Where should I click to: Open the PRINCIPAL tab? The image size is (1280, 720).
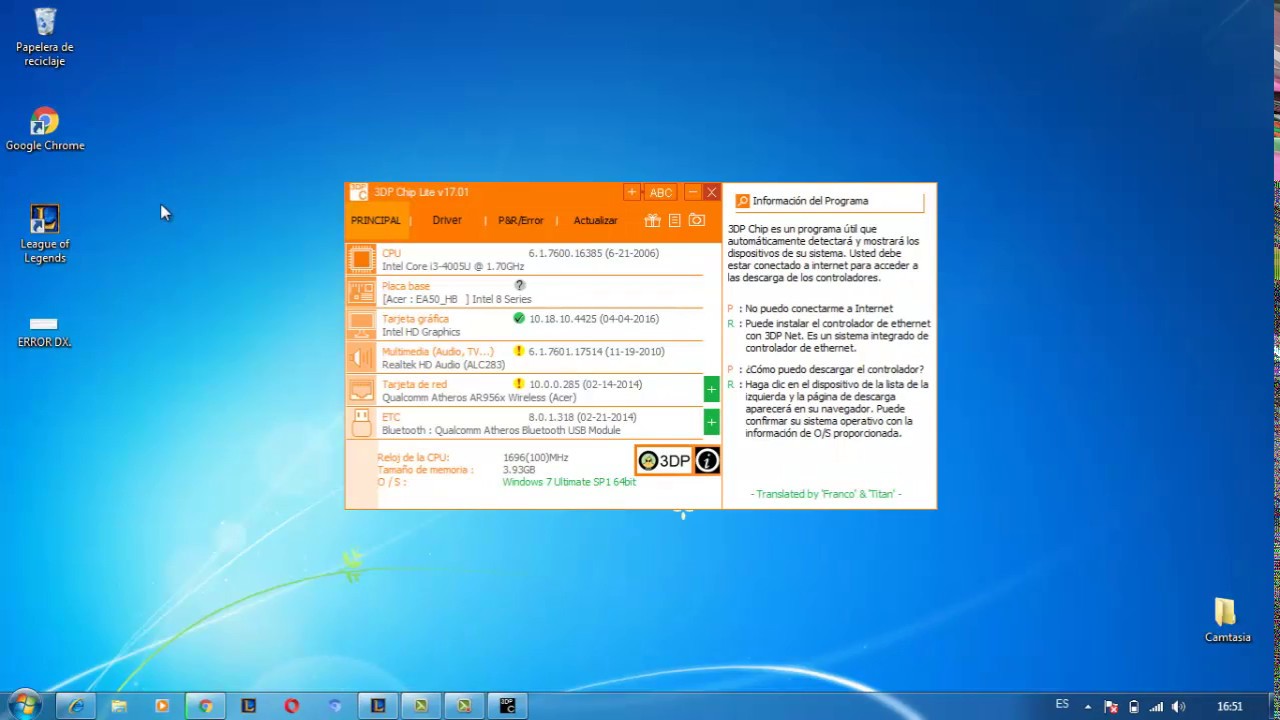coord(375,220)
